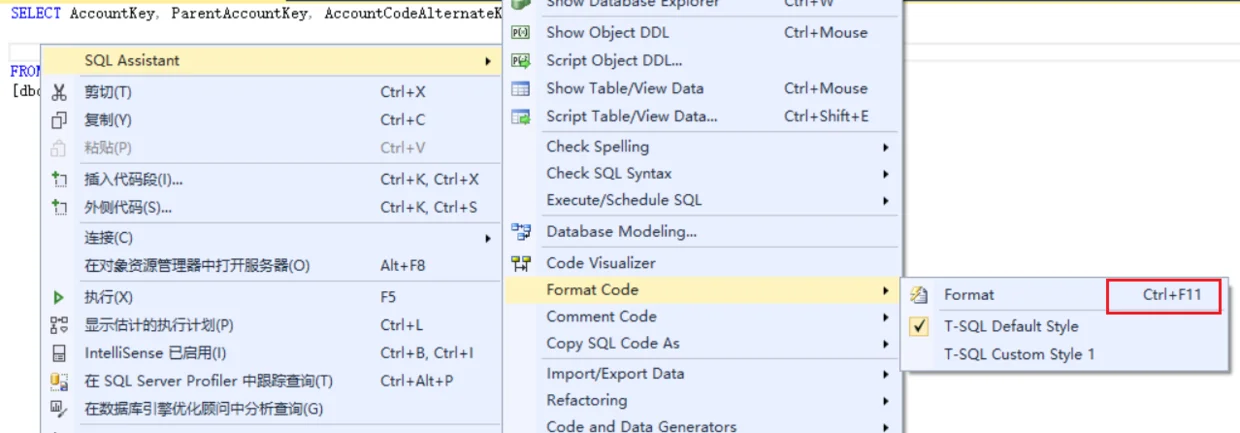
Task: Click the surround-with icon for 外侧代码
Action: 59,208
